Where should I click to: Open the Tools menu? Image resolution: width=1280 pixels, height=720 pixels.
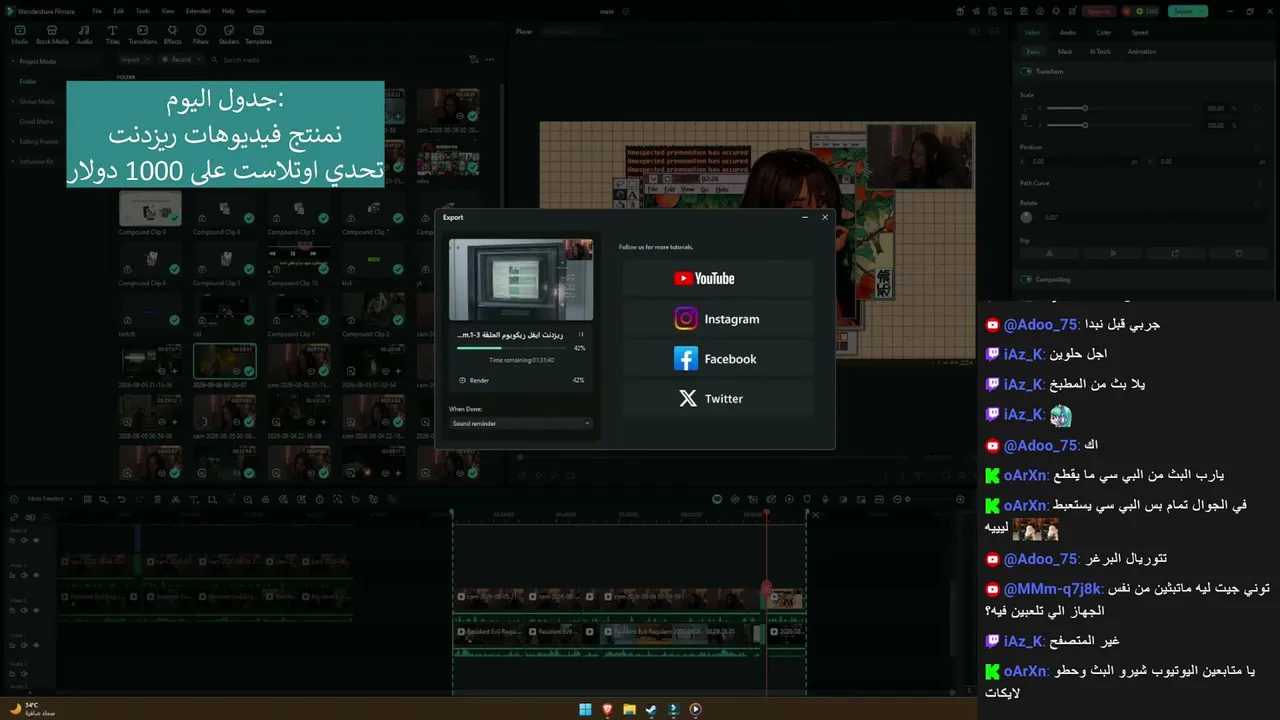pyautogui.click(x=143, y=11)
